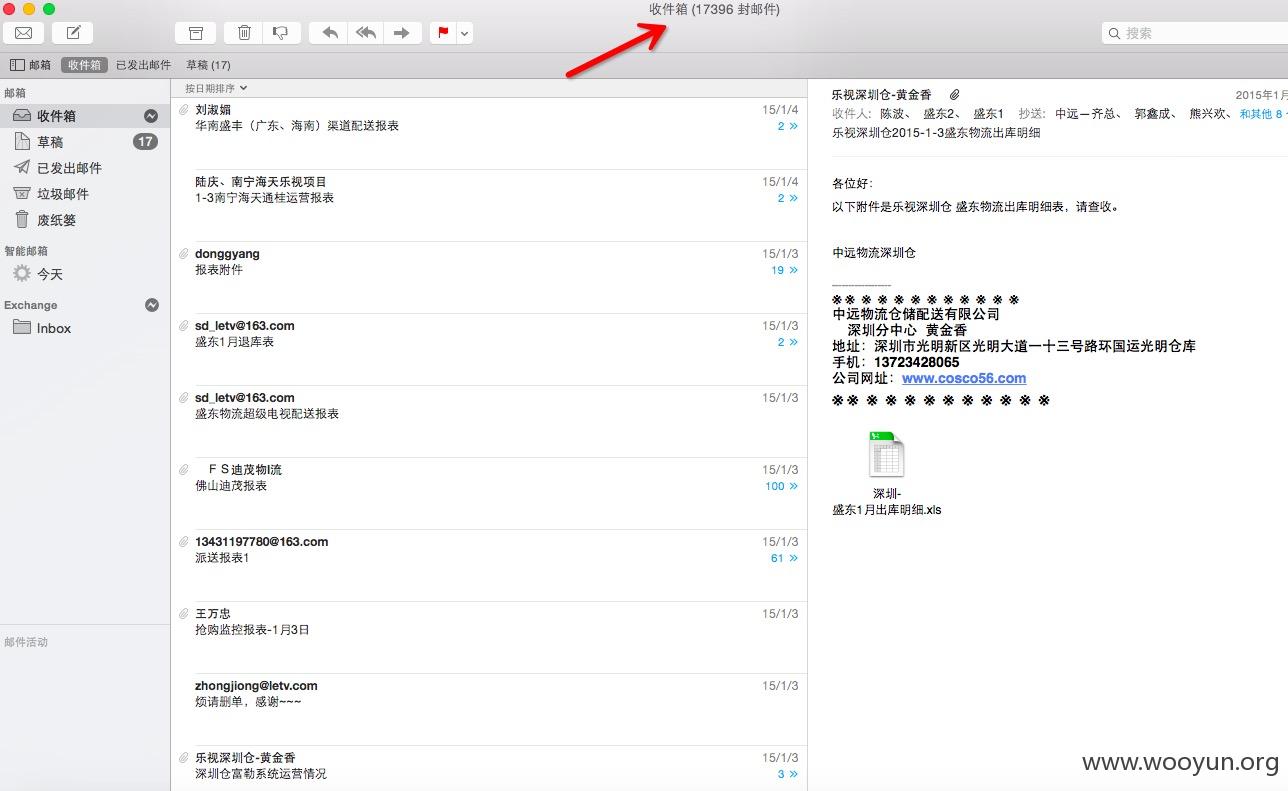Open 收件箱 mailbox in the sidebar

pyautogui.click(x=85, y=116)
